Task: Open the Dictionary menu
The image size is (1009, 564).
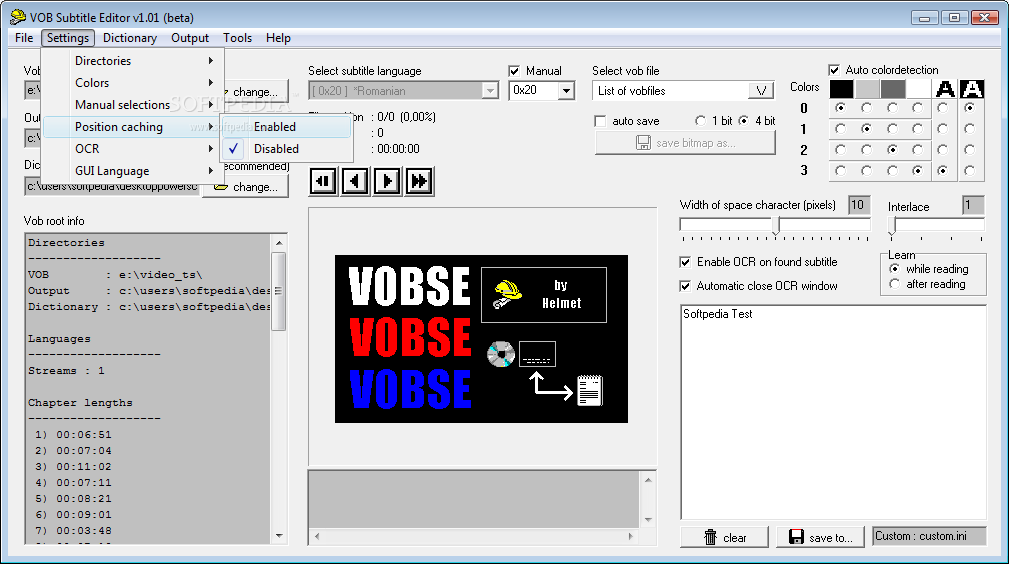Action: [x=130, y=38]
